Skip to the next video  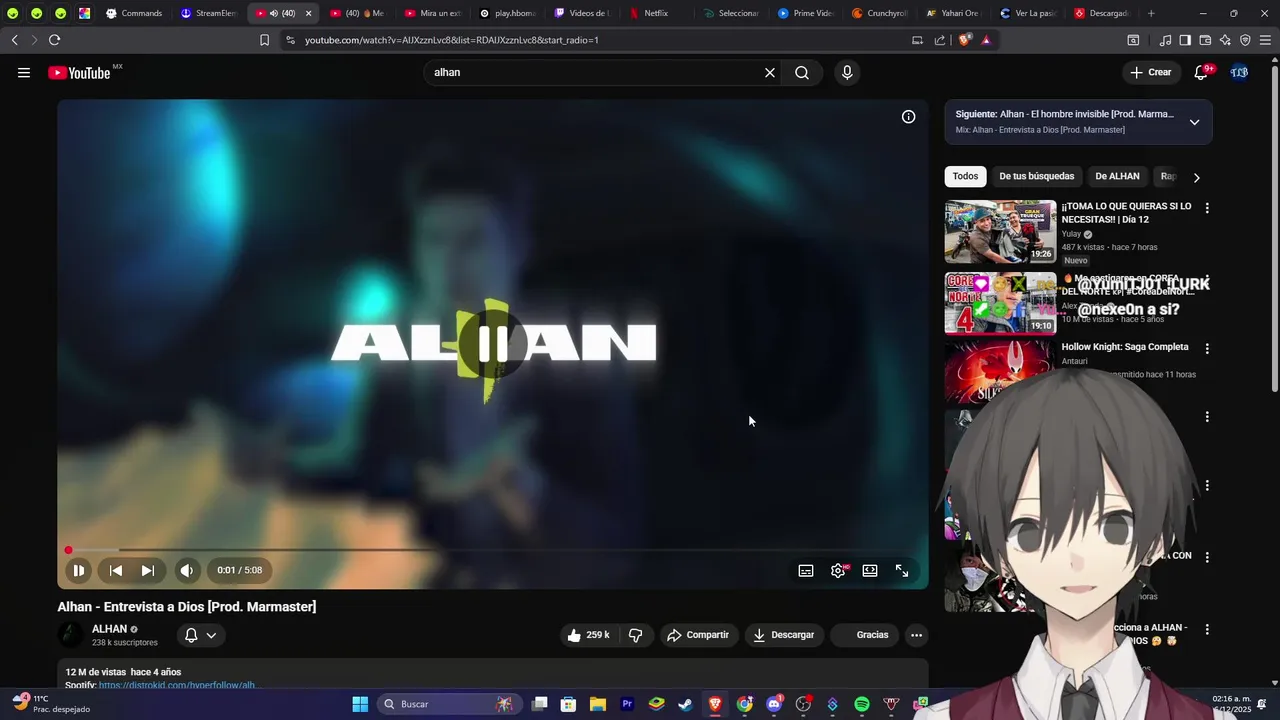coord(147,570)
